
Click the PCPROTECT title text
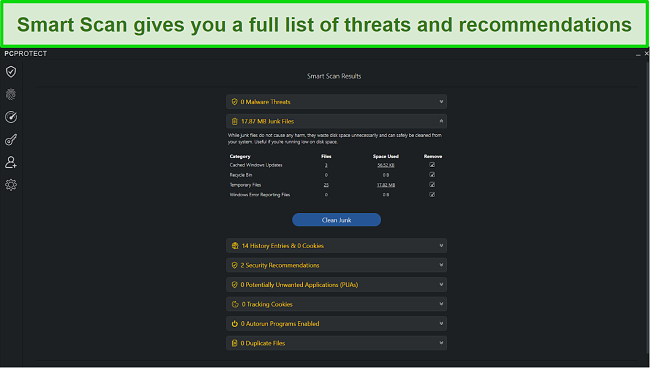coord(26,53)
